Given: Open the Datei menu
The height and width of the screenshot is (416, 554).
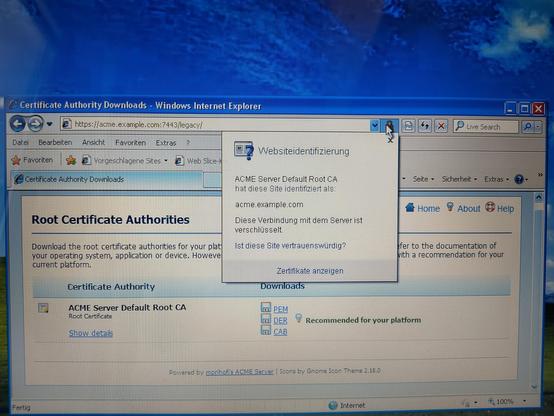Looking at the screenshot, I should pos(20,142).
